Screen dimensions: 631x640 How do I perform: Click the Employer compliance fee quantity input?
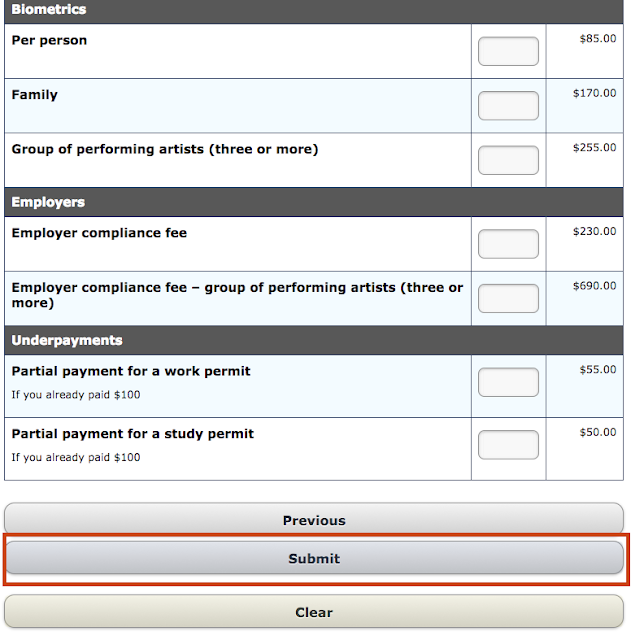tap(508, 244)
